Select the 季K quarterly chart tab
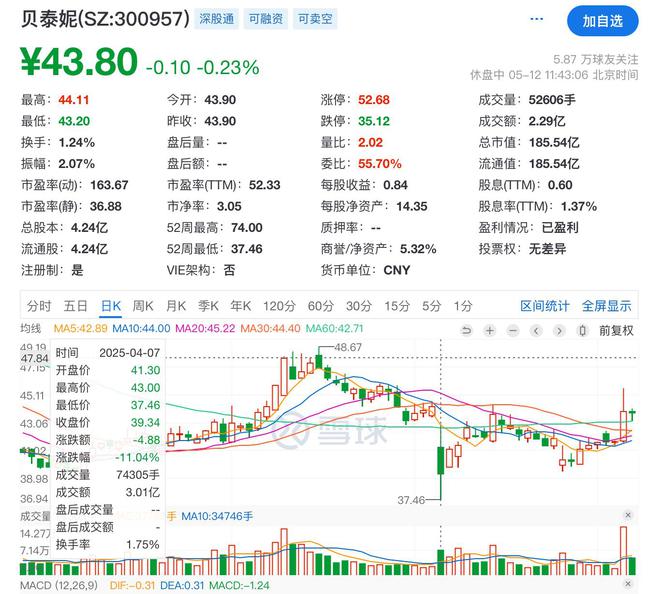The height and width of the screenshot is (594, 660). (208, 306)
